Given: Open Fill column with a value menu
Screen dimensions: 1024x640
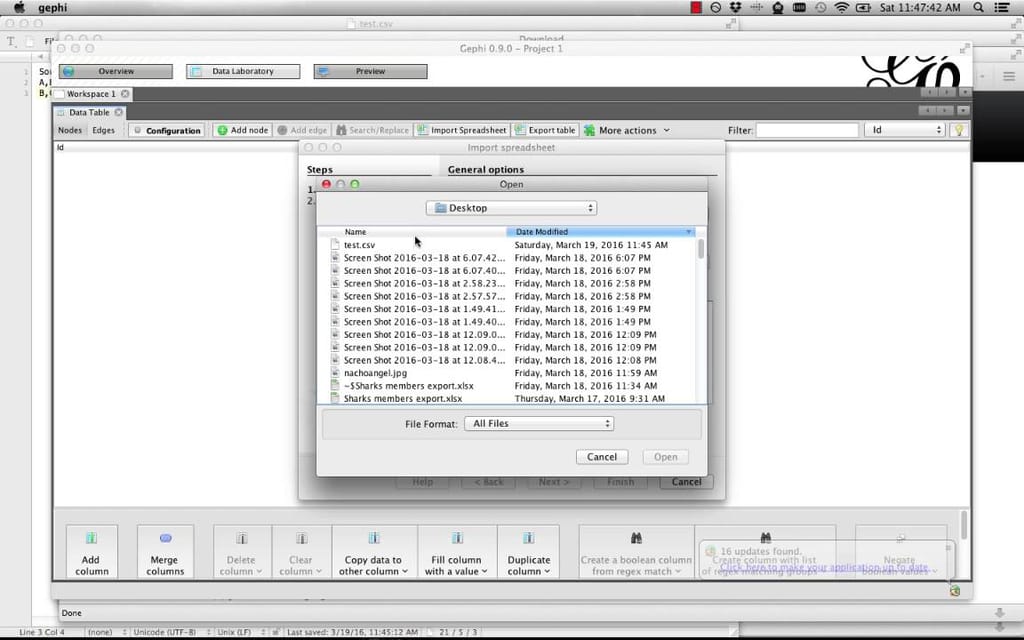Looking at the screenshot, I should [x=456, y=552].
